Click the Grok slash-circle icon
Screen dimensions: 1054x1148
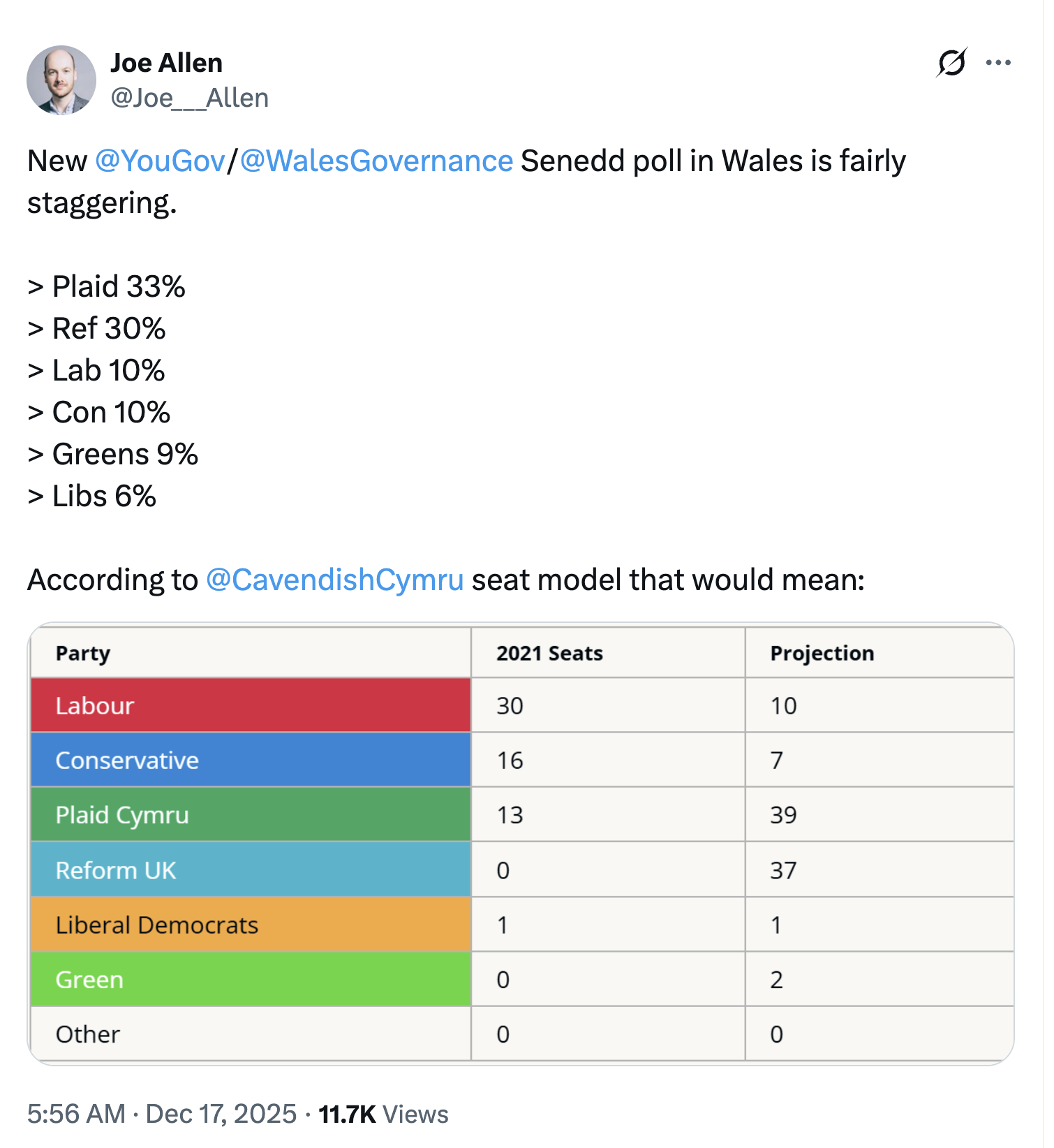951,63
